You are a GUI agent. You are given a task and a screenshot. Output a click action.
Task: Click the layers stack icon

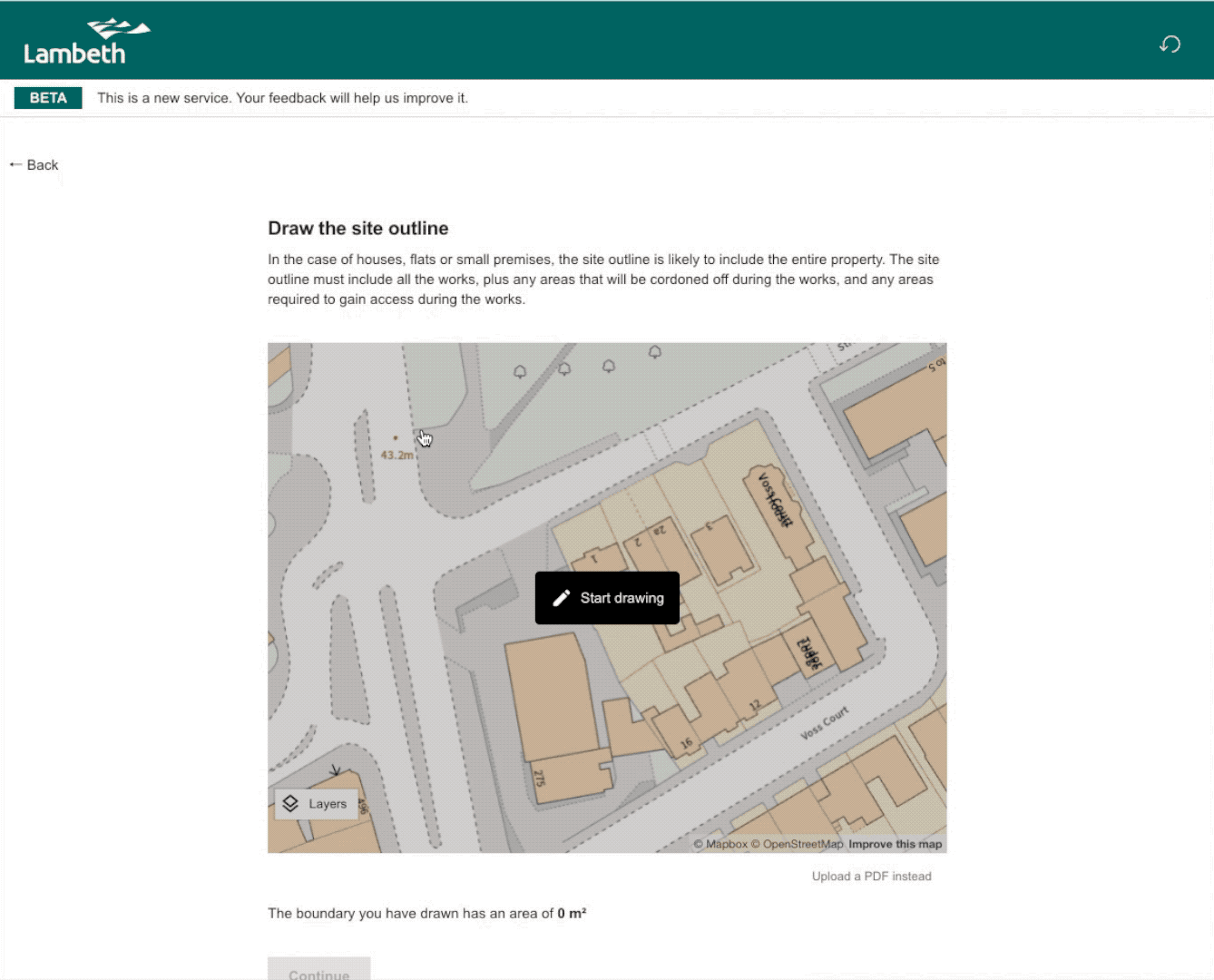coord(290,803)
